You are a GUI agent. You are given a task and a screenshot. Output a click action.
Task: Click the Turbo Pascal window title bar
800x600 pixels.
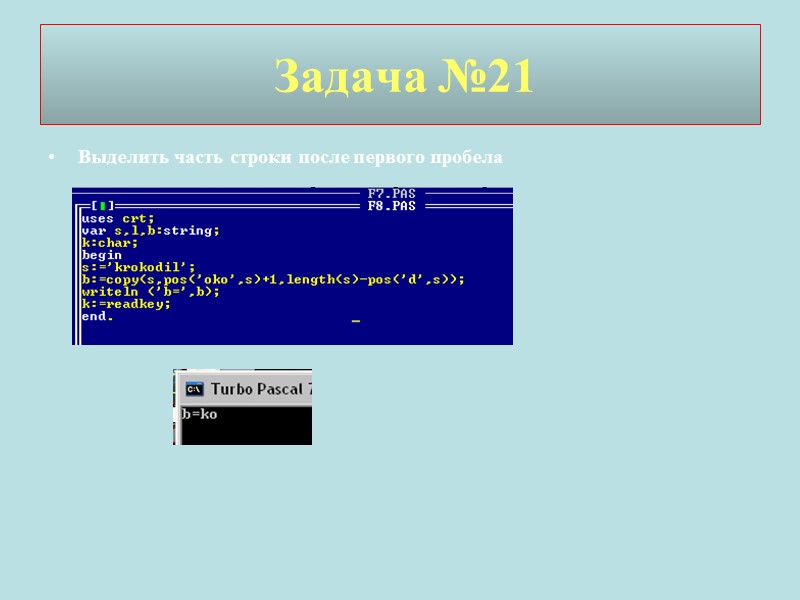point(245,389)
